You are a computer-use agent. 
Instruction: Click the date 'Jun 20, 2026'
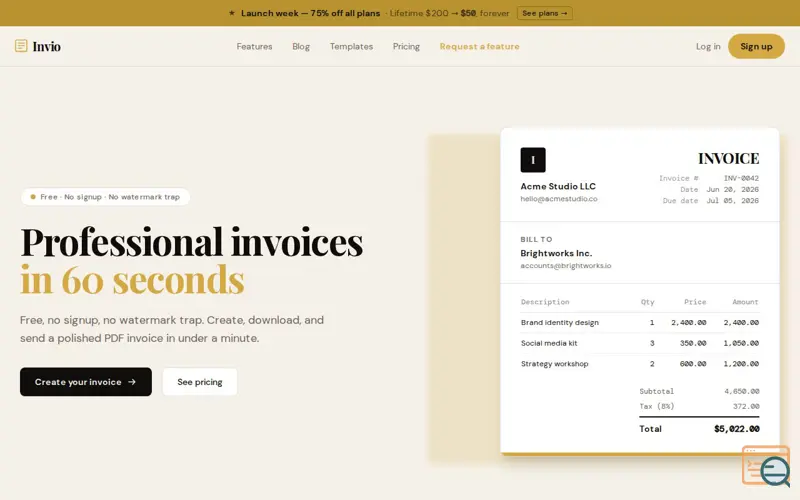point(733,189)
